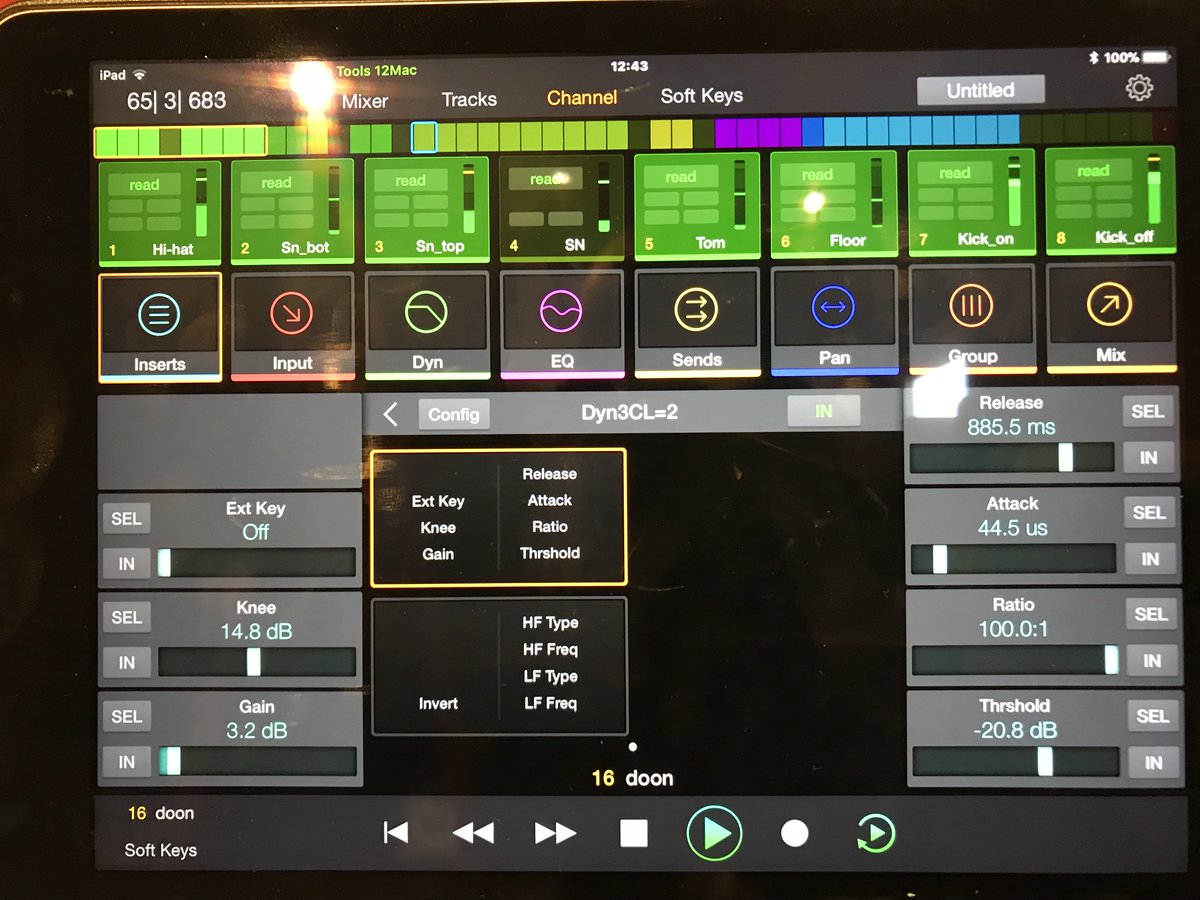Open the EQ function
Viewport: 1200px width, 900px height.
tap(562, 324)
